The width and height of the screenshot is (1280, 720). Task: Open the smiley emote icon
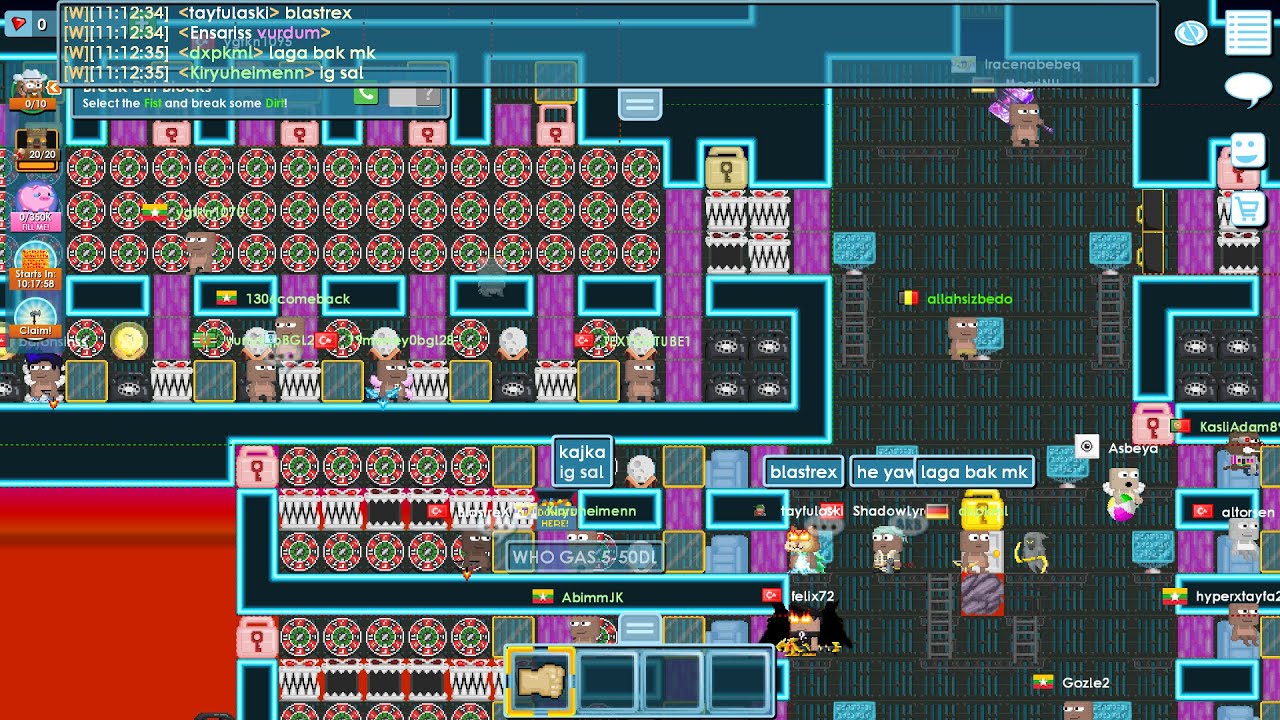click(1247, 151)
